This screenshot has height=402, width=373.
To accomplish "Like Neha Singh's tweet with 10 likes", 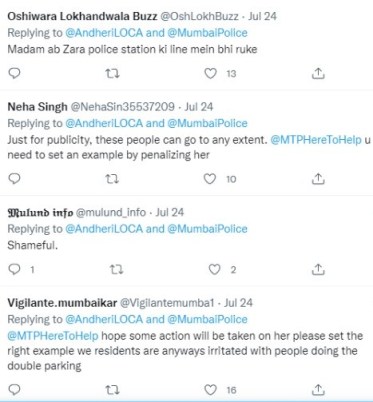I will [x=210, y=179].
